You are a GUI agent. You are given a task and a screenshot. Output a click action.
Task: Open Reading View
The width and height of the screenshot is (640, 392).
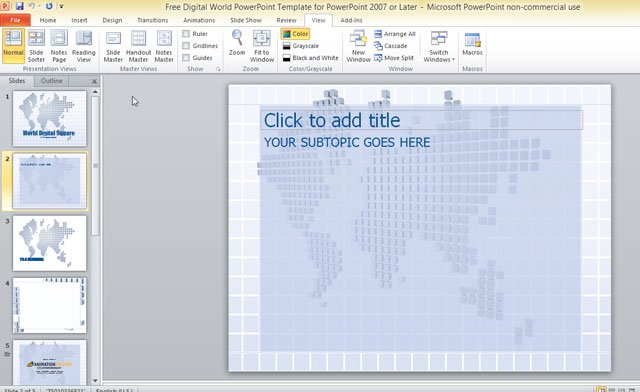(84, 46)
